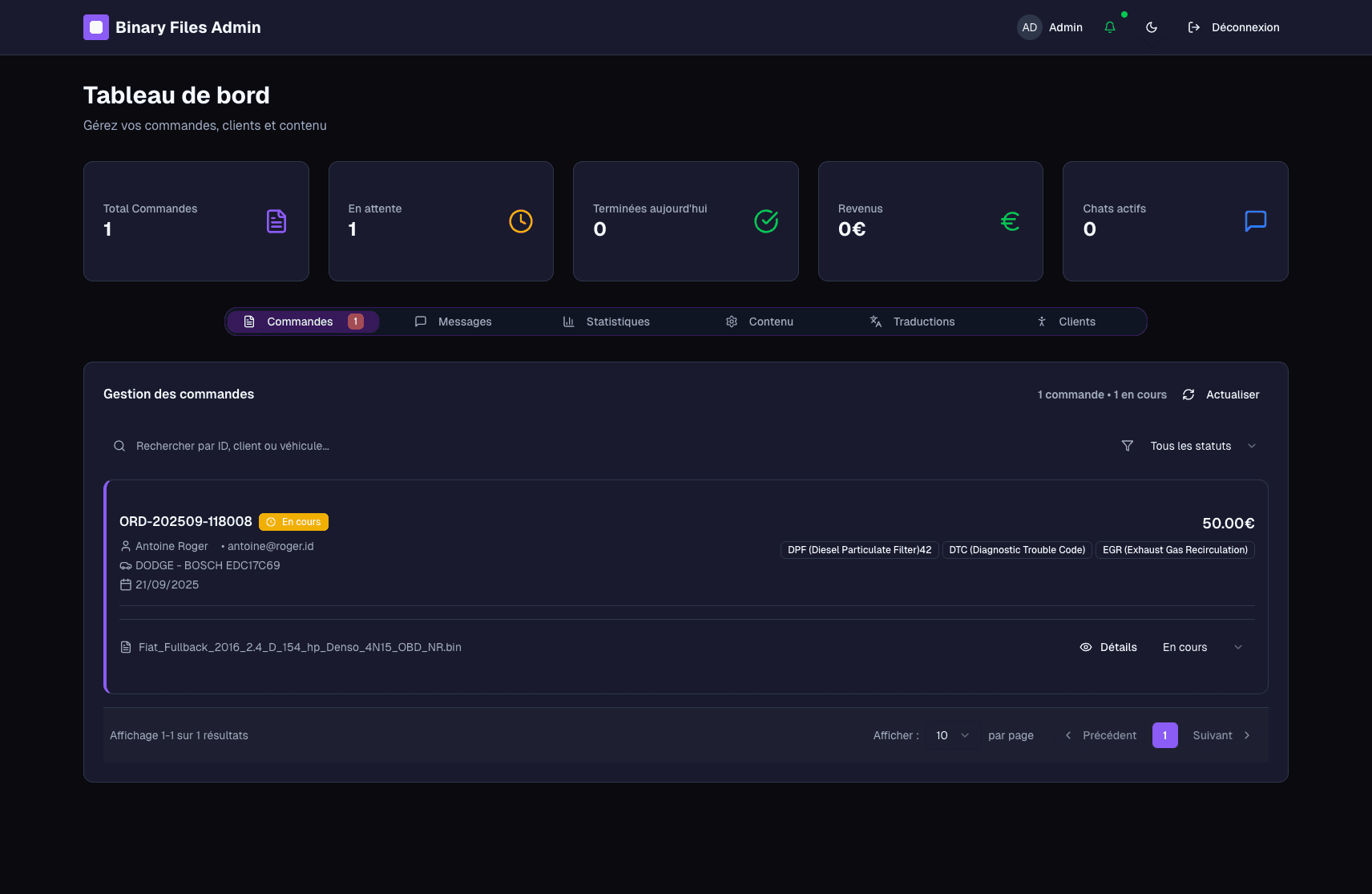Click the Terminées aujourd'hui checkmark icon

766,221
